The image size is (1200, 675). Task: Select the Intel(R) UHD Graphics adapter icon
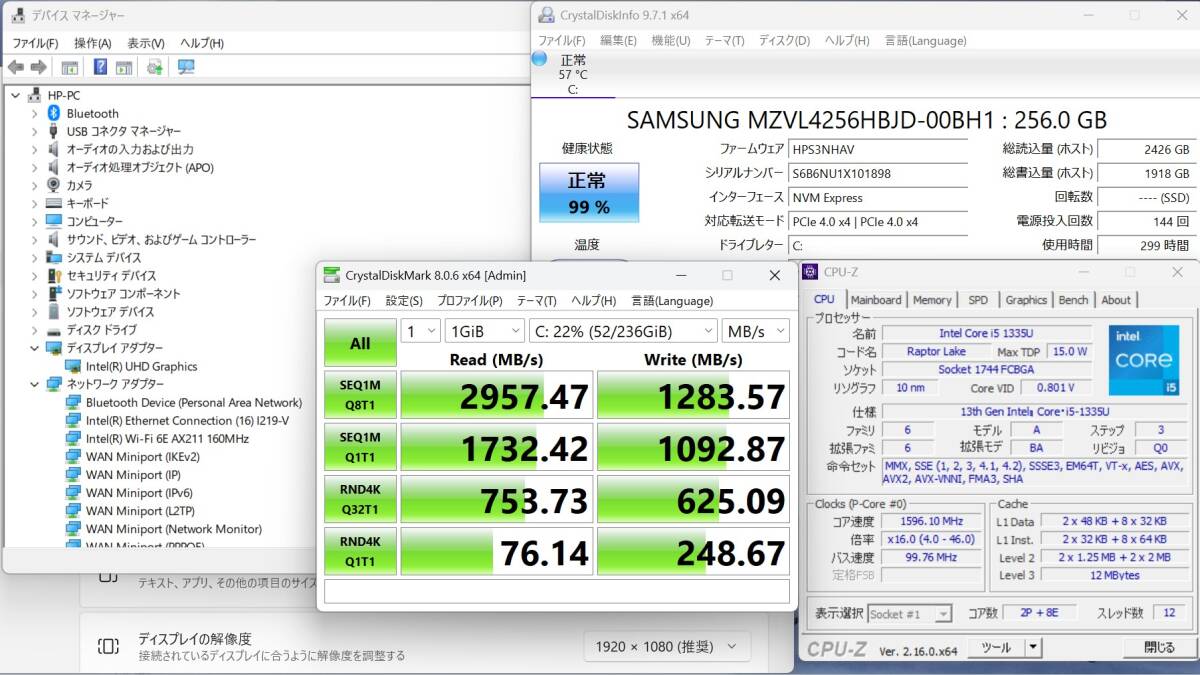73,366
